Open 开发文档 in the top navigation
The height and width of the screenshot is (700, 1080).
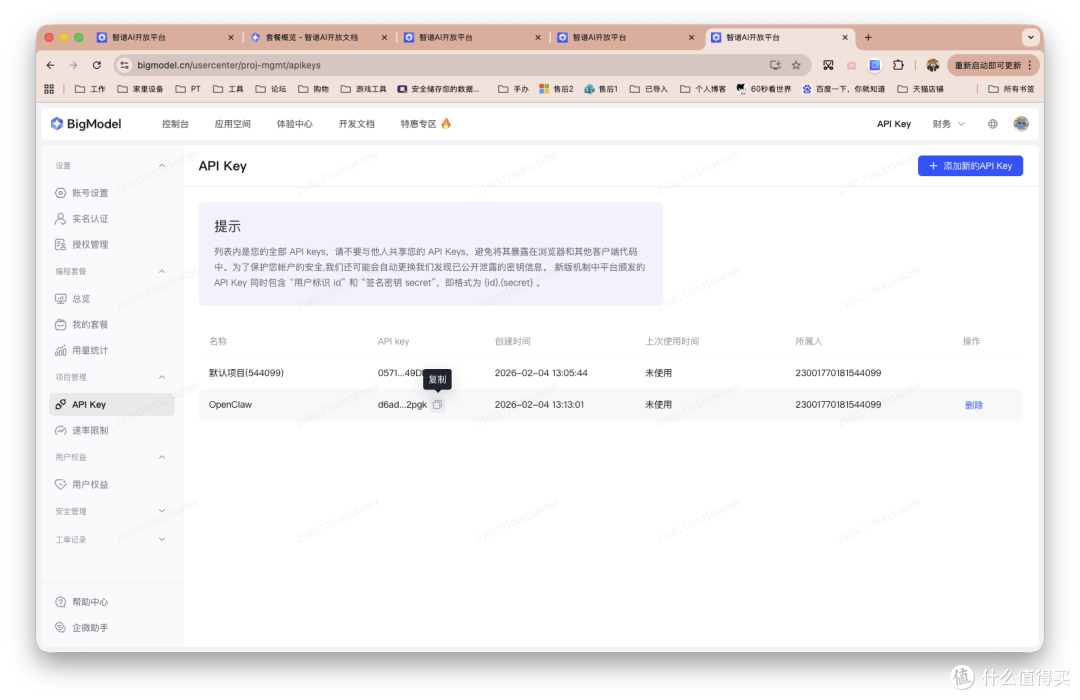(356, 124)
